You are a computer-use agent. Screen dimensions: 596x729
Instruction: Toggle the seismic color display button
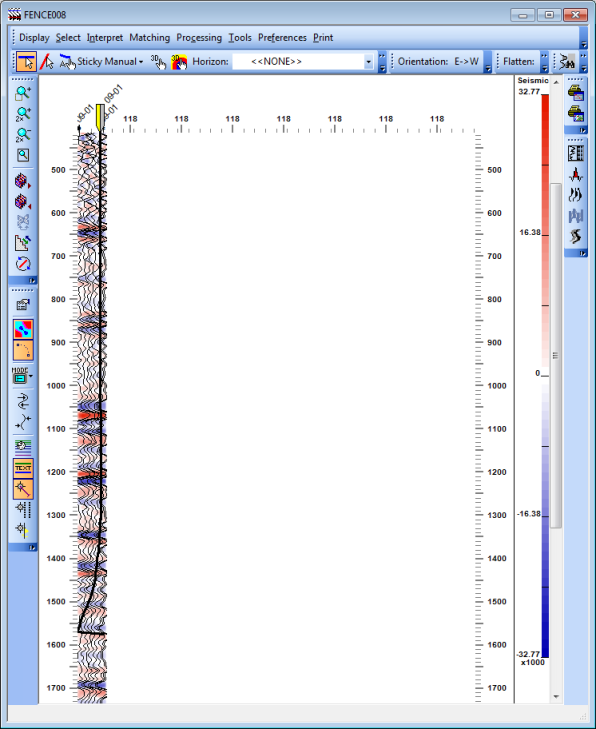(x=23, y=329)
